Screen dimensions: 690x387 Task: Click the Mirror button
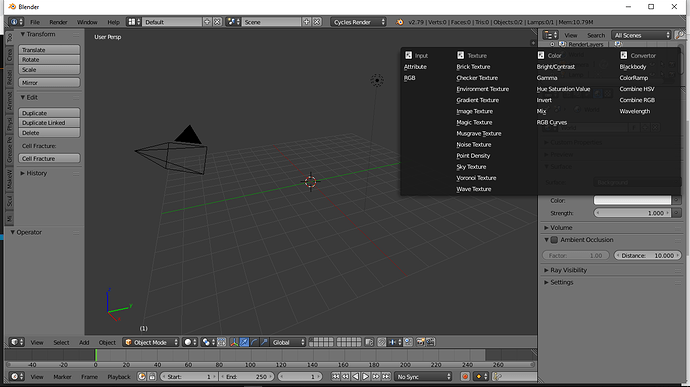point(49,83)
